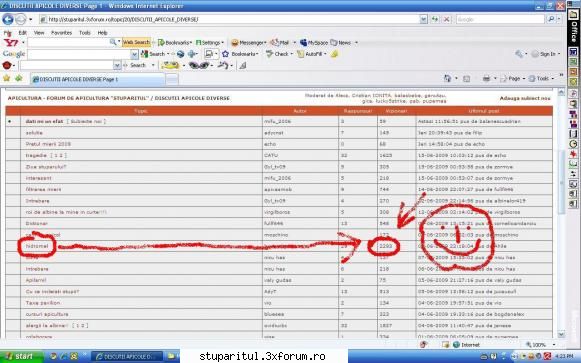Open author CATU profile link
The height and width of the screenshot is (363, 581).
point(271,155)
